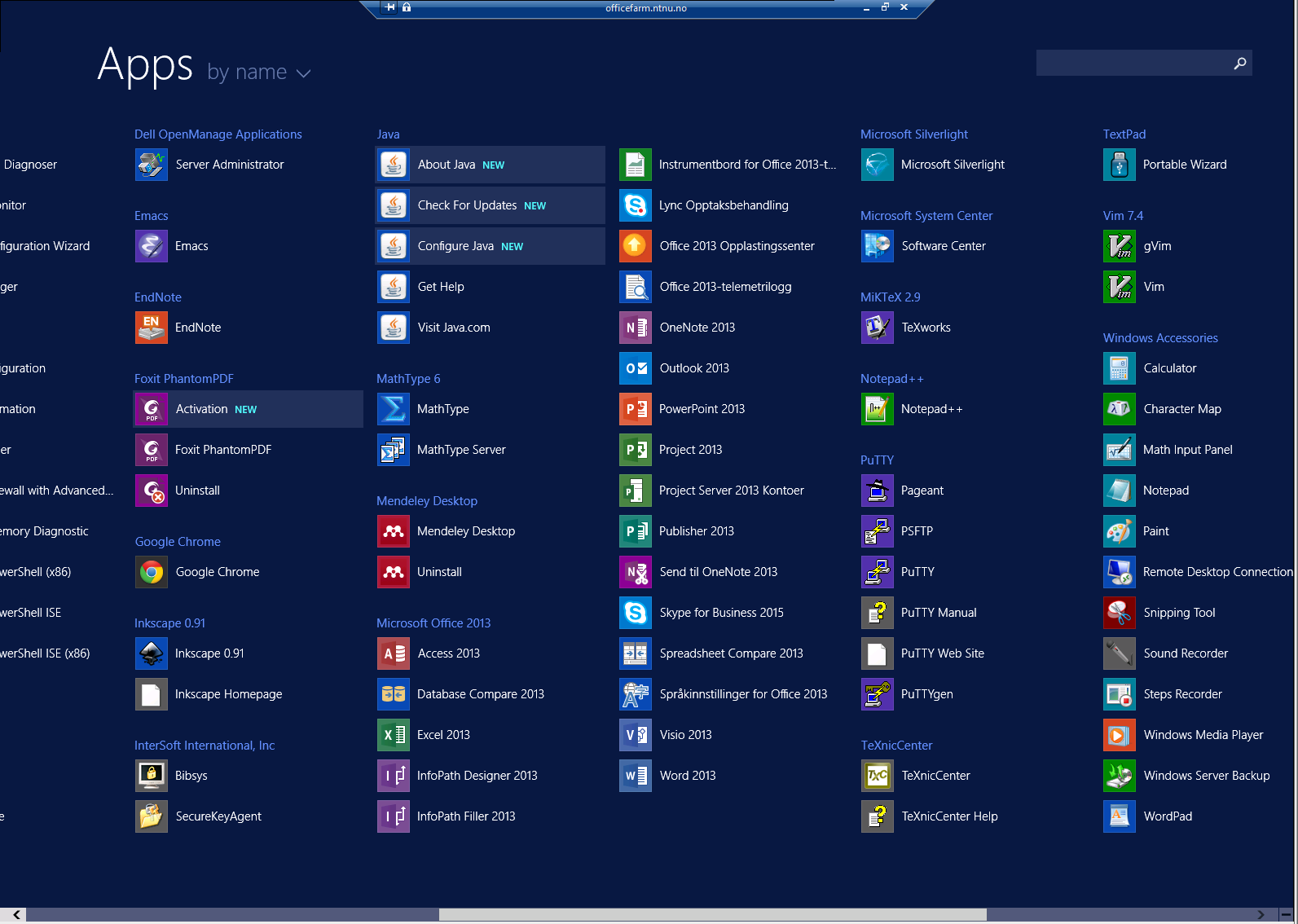
Task: Launch Publisher 2013 icon
Action: (636, 531)
